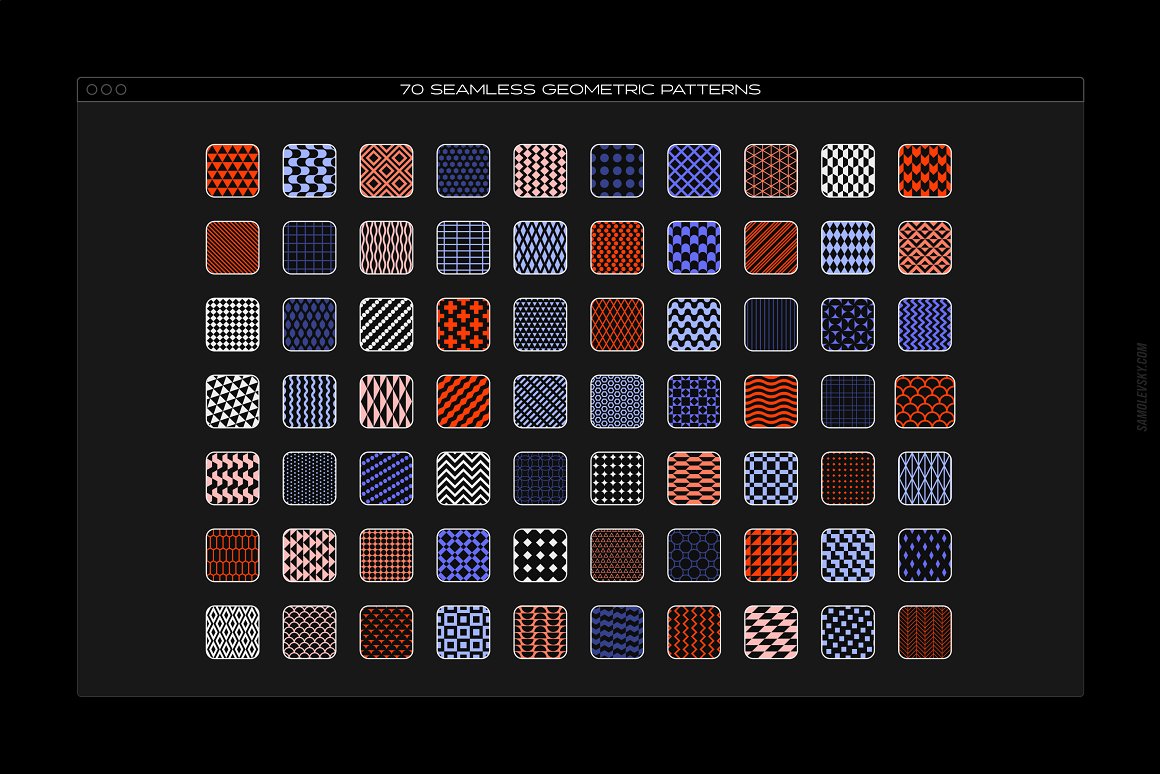Pick the pink and black wavy checker pattern
The width and height of the screenshot is (1160, 774).
click(232, 479)
